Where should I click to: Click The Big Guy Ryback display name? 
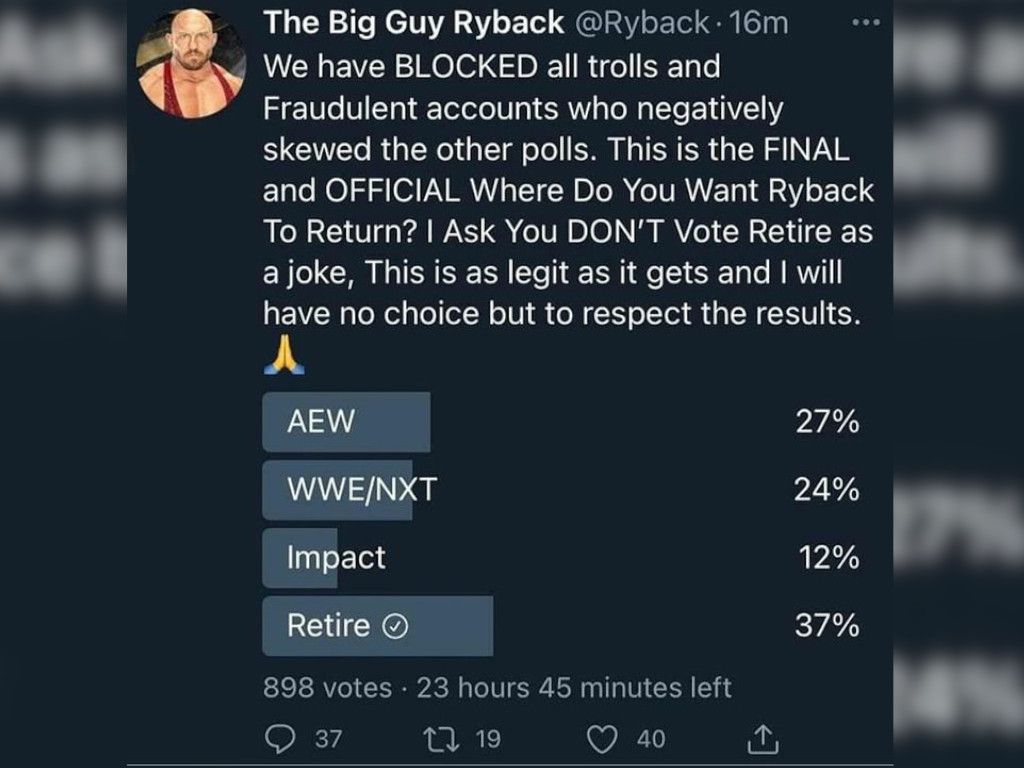[412, 24]
